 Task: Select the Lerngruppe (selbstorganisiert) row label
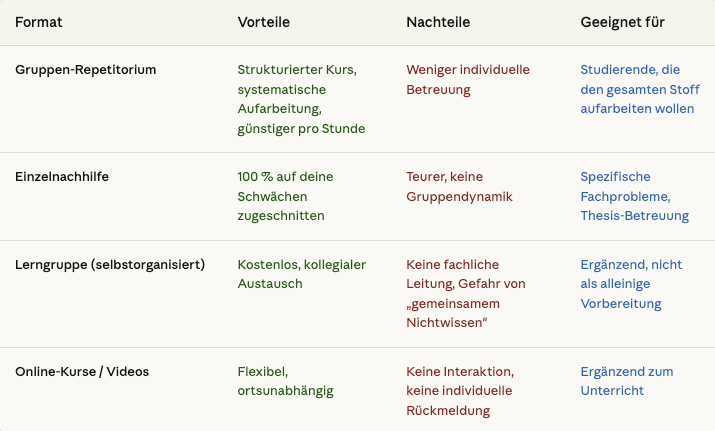coord(110,265)
